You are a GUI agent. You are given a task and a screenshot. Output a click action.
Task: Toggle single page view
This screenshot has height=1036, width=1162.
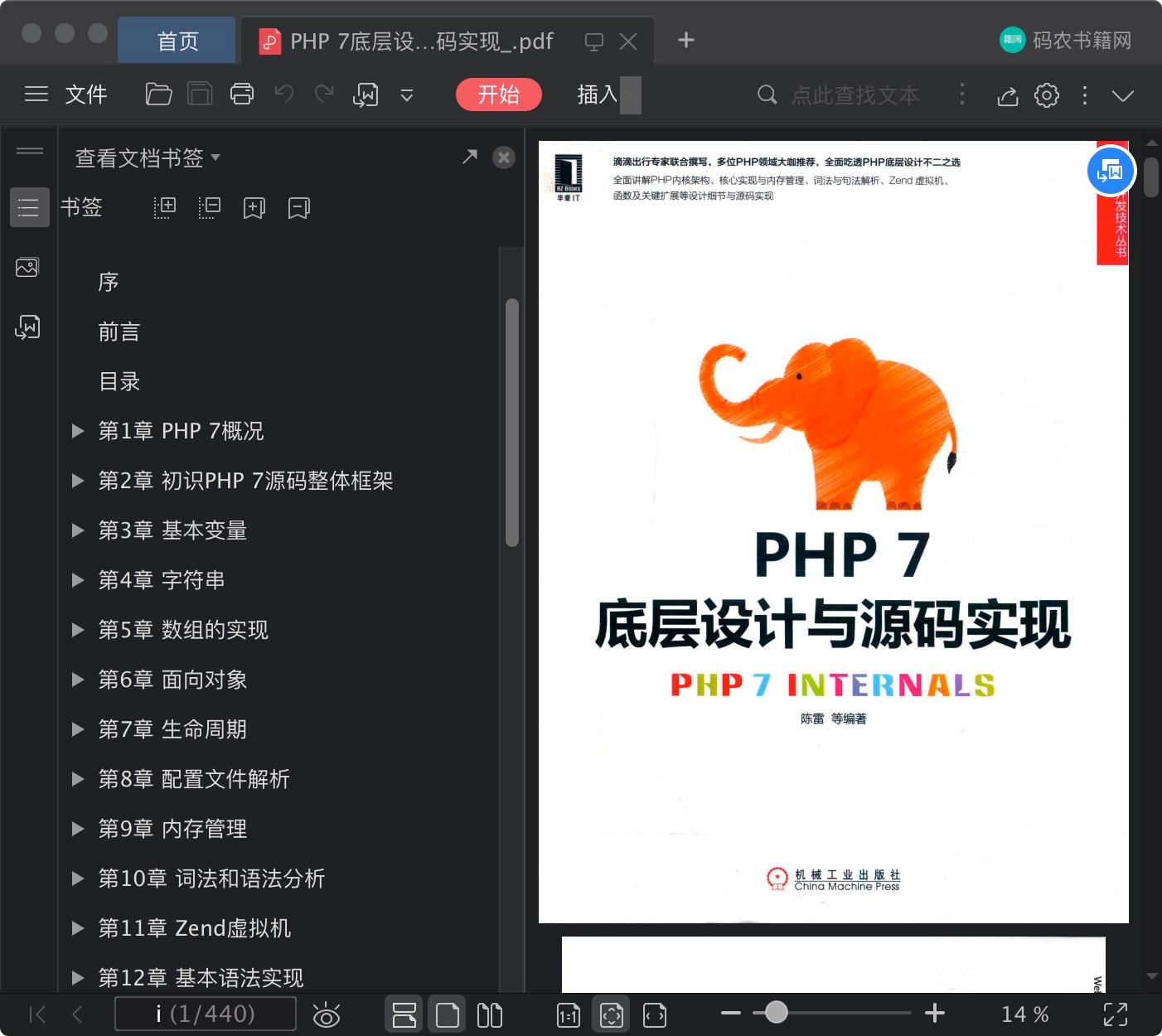448,1014
